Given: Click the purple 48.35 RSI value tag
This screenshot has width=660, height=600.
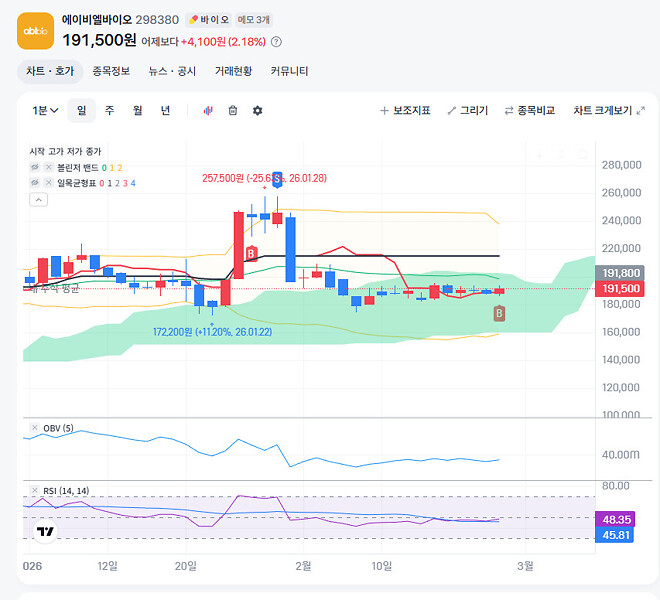Looking at the screenshot, I should pos(615,520).
